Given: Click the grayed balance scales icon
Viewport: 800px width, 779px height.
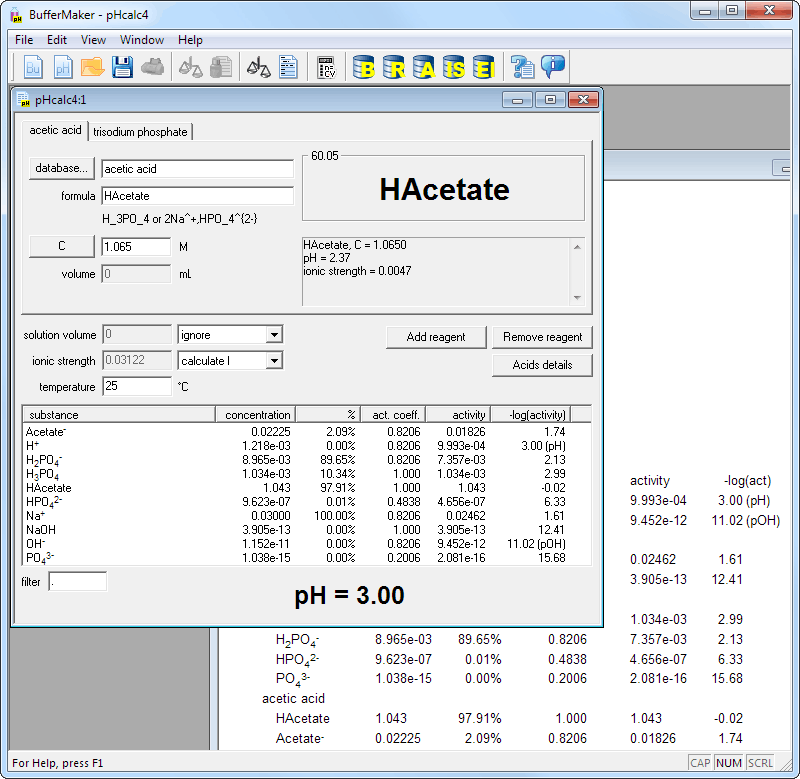Looking at the screenshot, I should click(x=191, y=67).
